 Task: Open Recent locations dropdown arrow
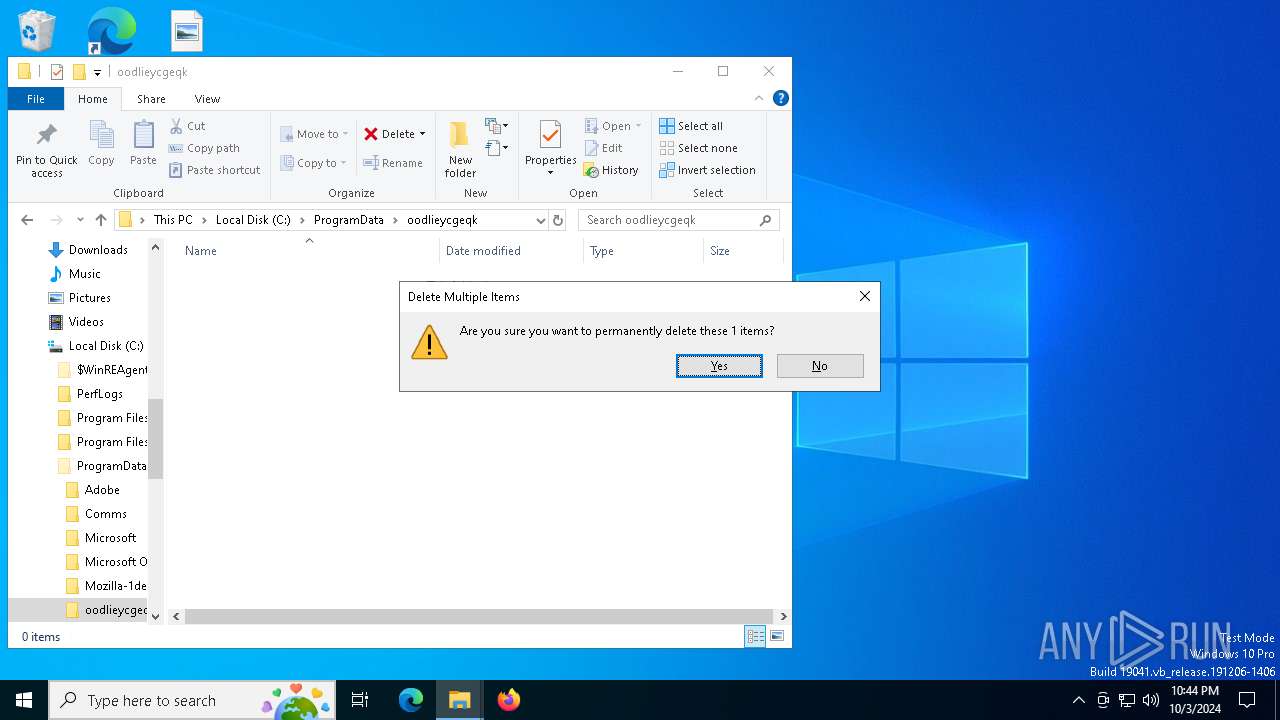point(80,220)
